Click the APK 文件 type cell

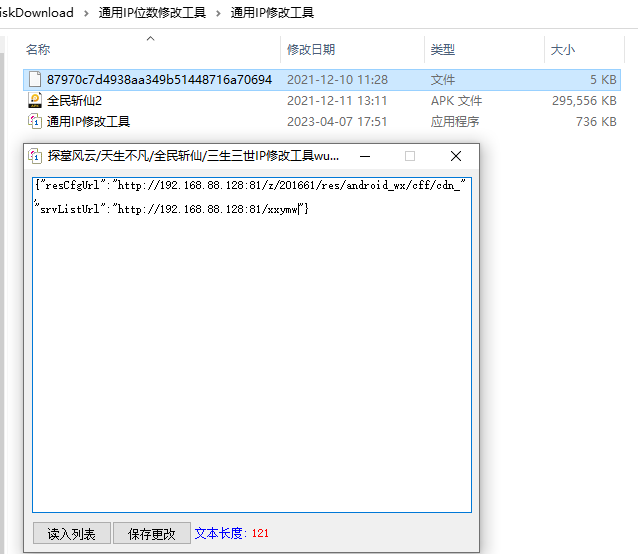coord(456,100)
